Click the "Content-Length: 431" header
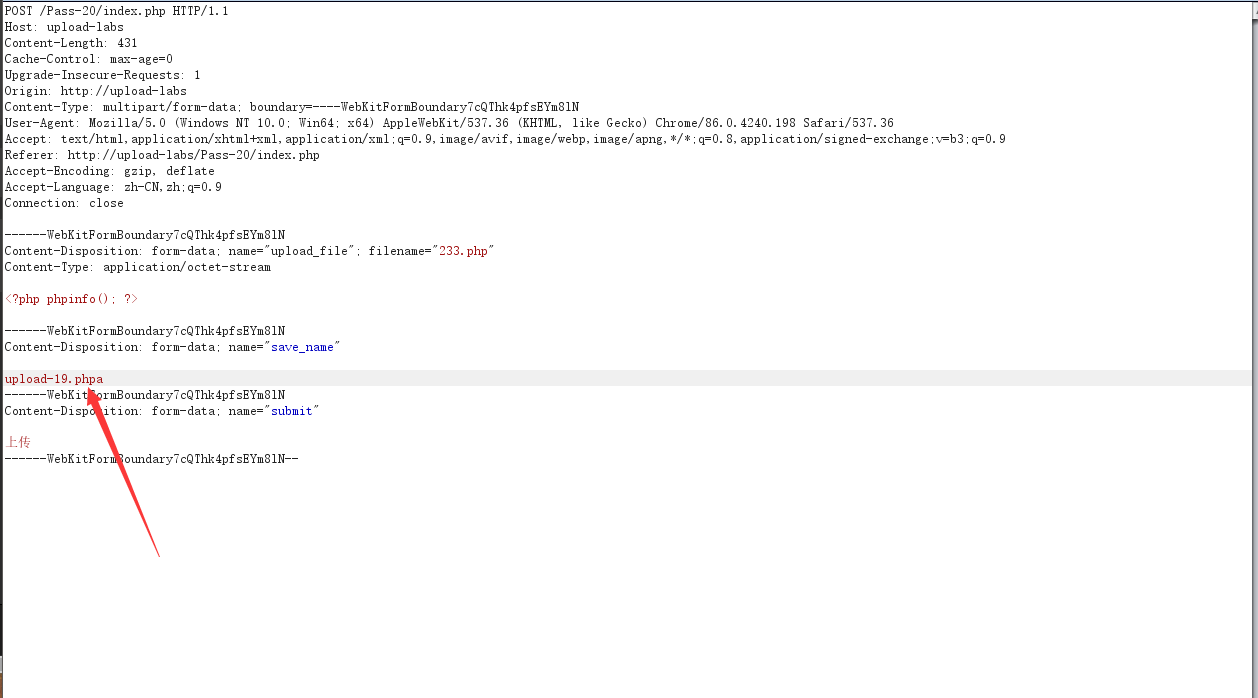1258x698 pixels. tap(71, 43)
